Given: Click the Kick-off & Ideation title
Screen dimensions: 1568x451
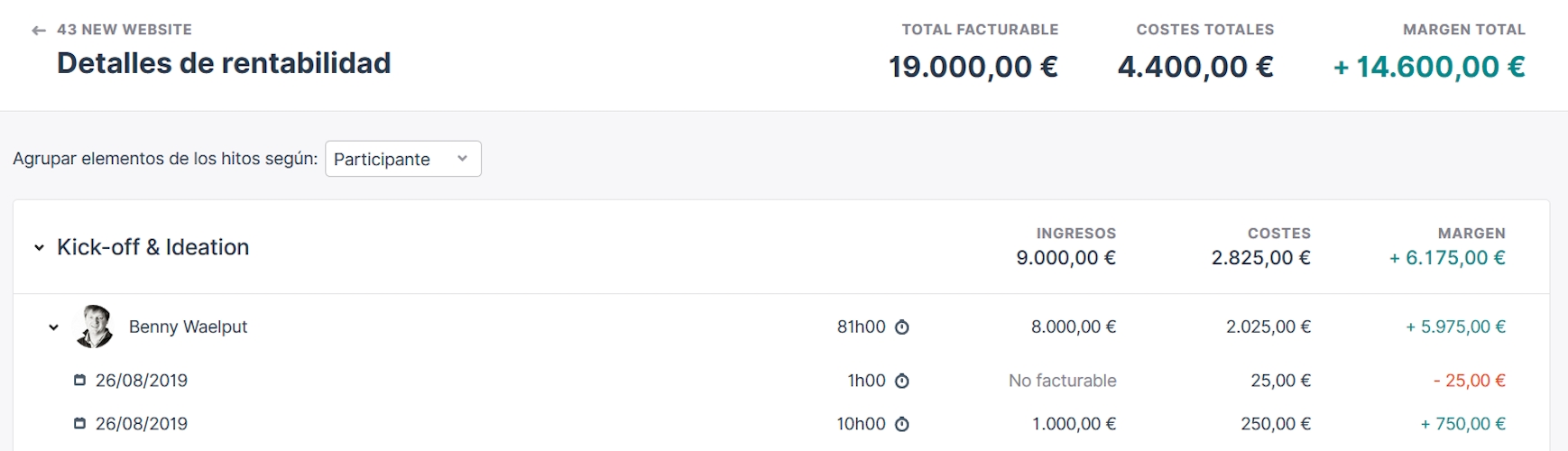Looking at the screenshot, I should pos(152,247).
